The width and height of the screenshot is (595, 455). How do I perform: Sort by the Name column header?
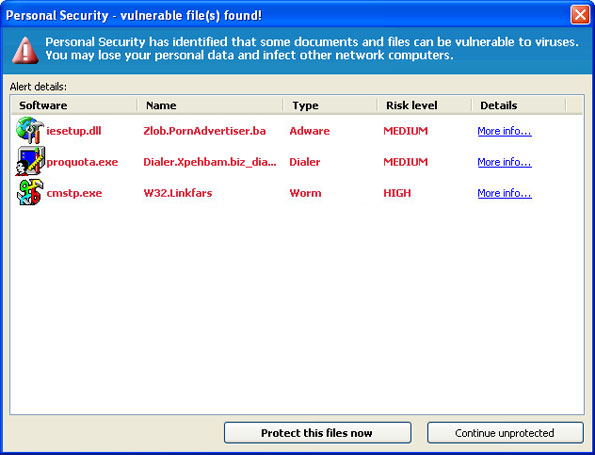210,105
